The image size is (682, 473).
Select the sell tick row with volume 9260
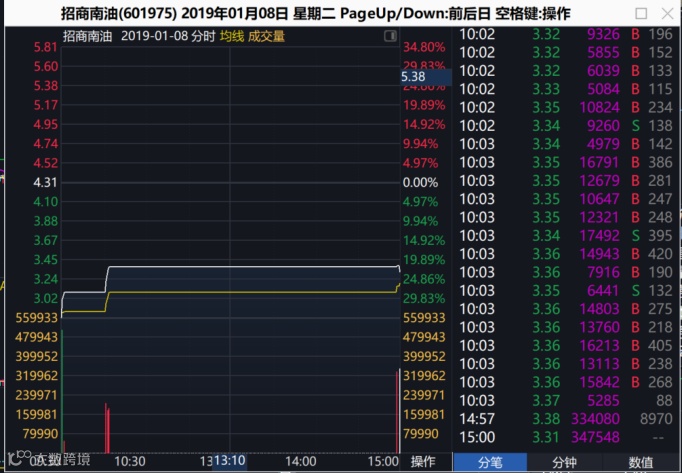(x=566, y=125)
